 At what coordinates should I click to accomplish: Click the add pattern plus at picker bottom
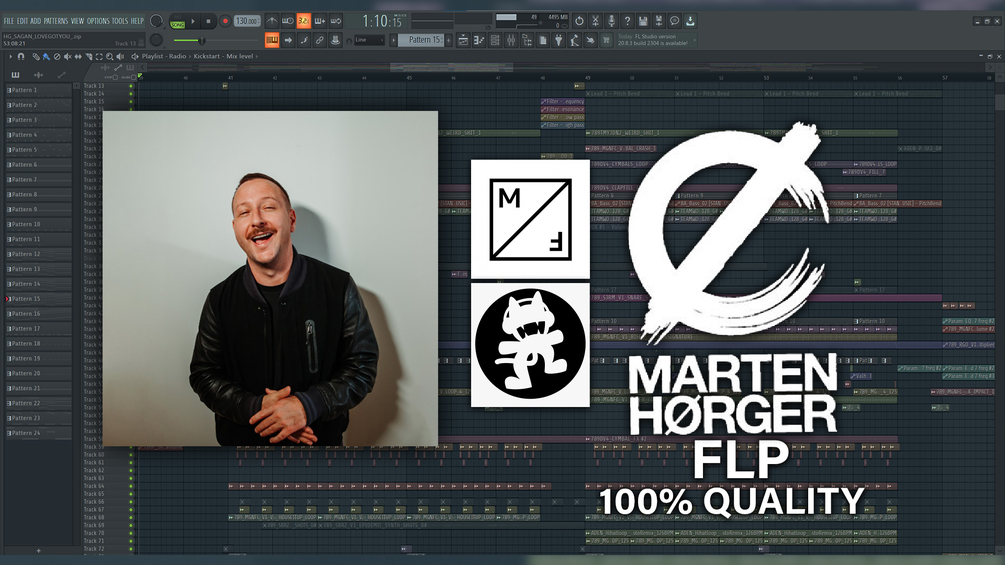[38, 550]
